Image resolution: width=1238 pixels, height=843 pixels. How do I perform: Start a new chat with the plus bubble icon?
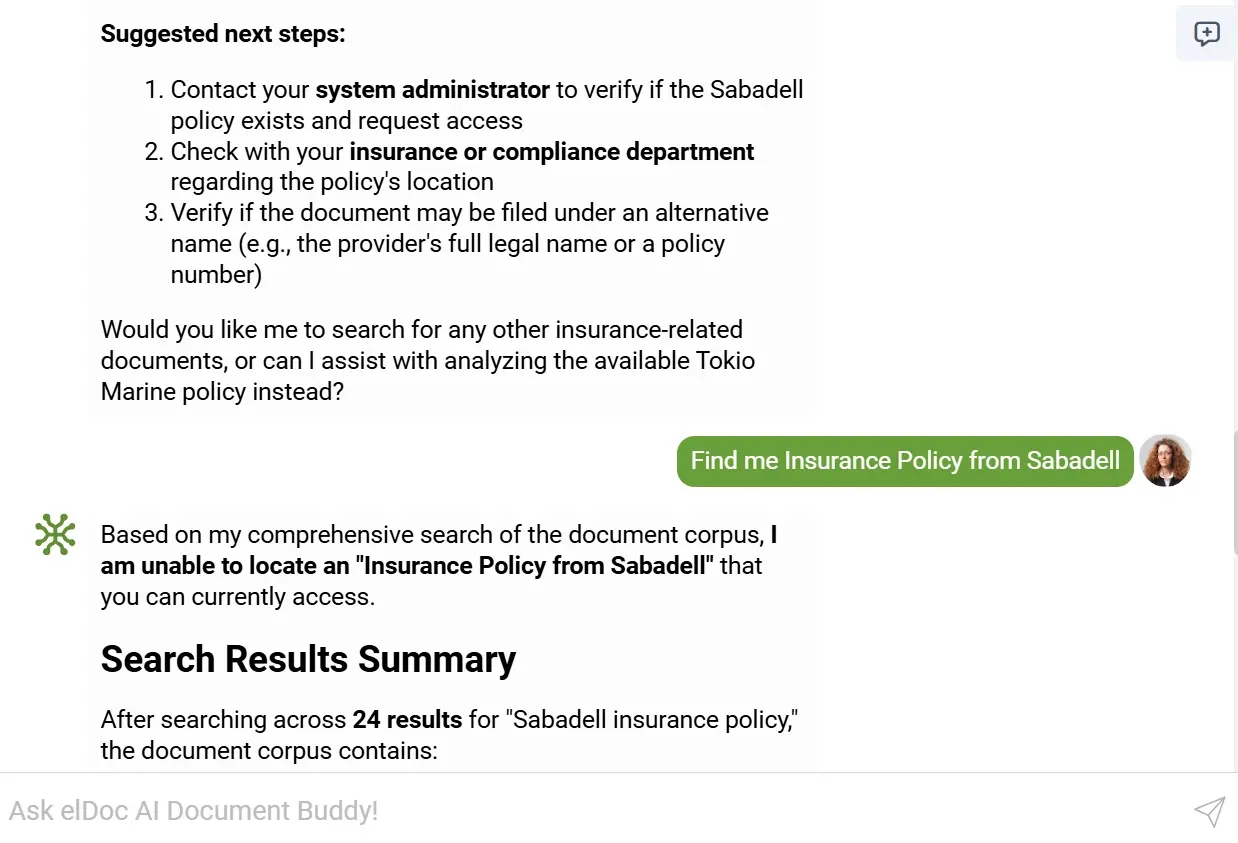[1206, 34]
